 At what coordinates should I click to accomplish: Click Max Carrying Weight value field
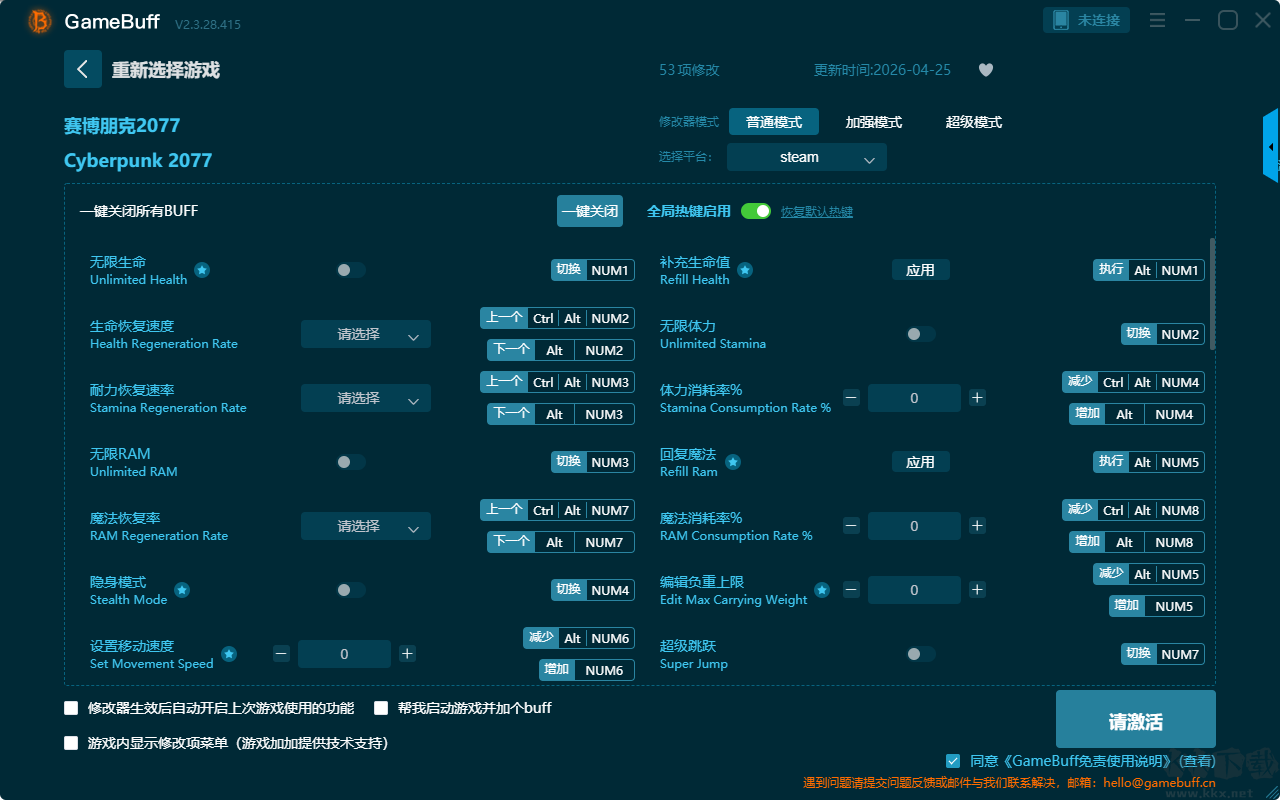pyautogui.click(x=914, y=590)
